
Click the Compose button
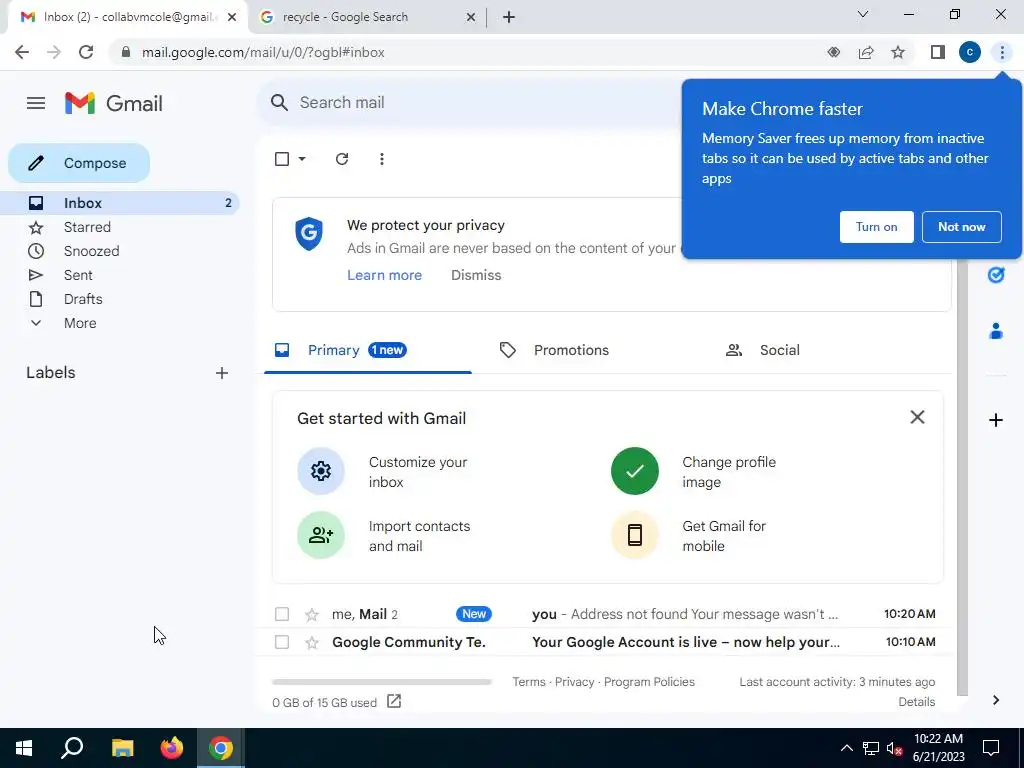[x=79, y=163]
